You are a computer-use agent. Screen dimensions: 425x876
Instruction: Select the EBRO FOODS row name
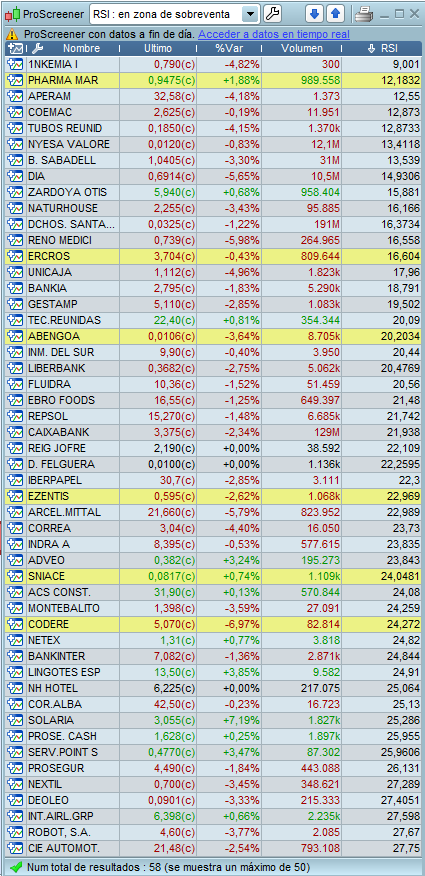[x=61, y=400]
